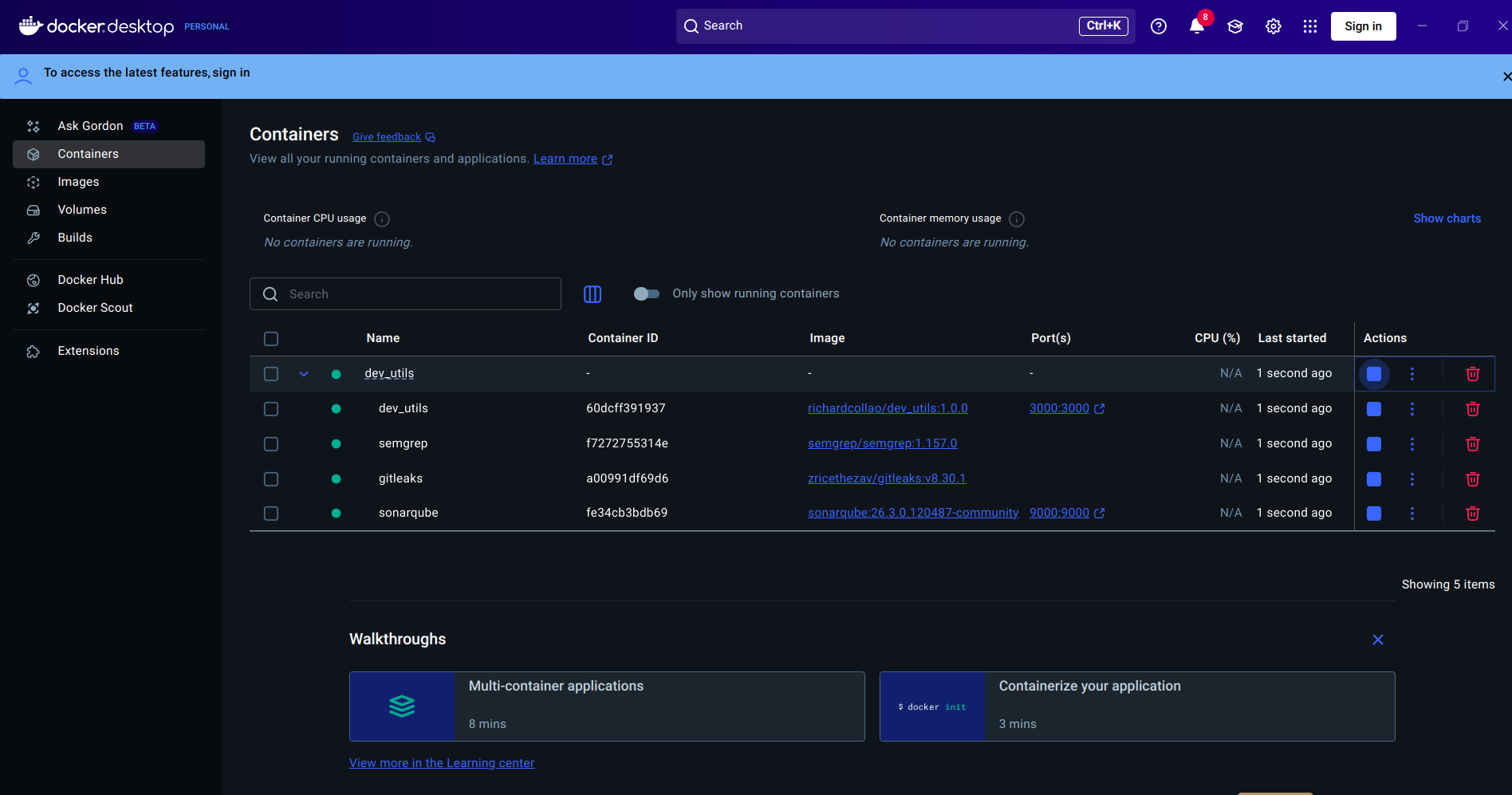Viewport: 1512px width, 795px height.
Task: Check the sonarqube container checkbox
Action: click(x=271, y=514)
